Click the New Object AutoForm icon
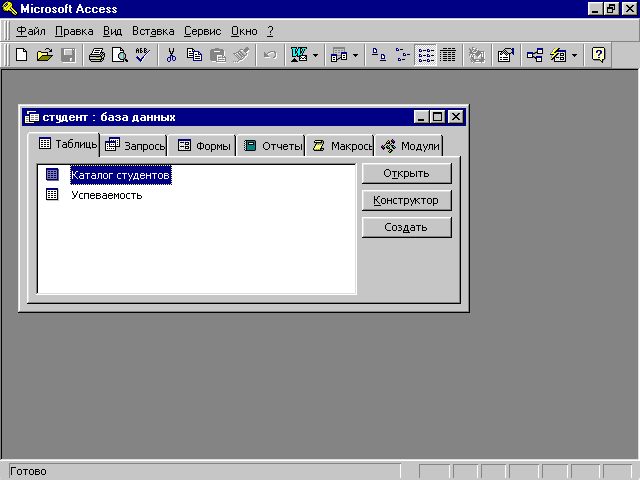The image size is (640, 480). pos(558,55)
